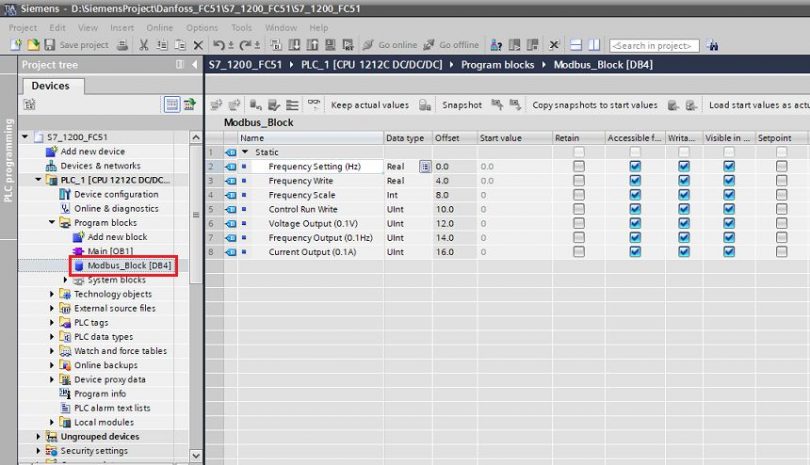Image resolution: width=810 pixels, height=465 pixels.
Task: Open Device configuration in project tree
Action: click(115, 194)
